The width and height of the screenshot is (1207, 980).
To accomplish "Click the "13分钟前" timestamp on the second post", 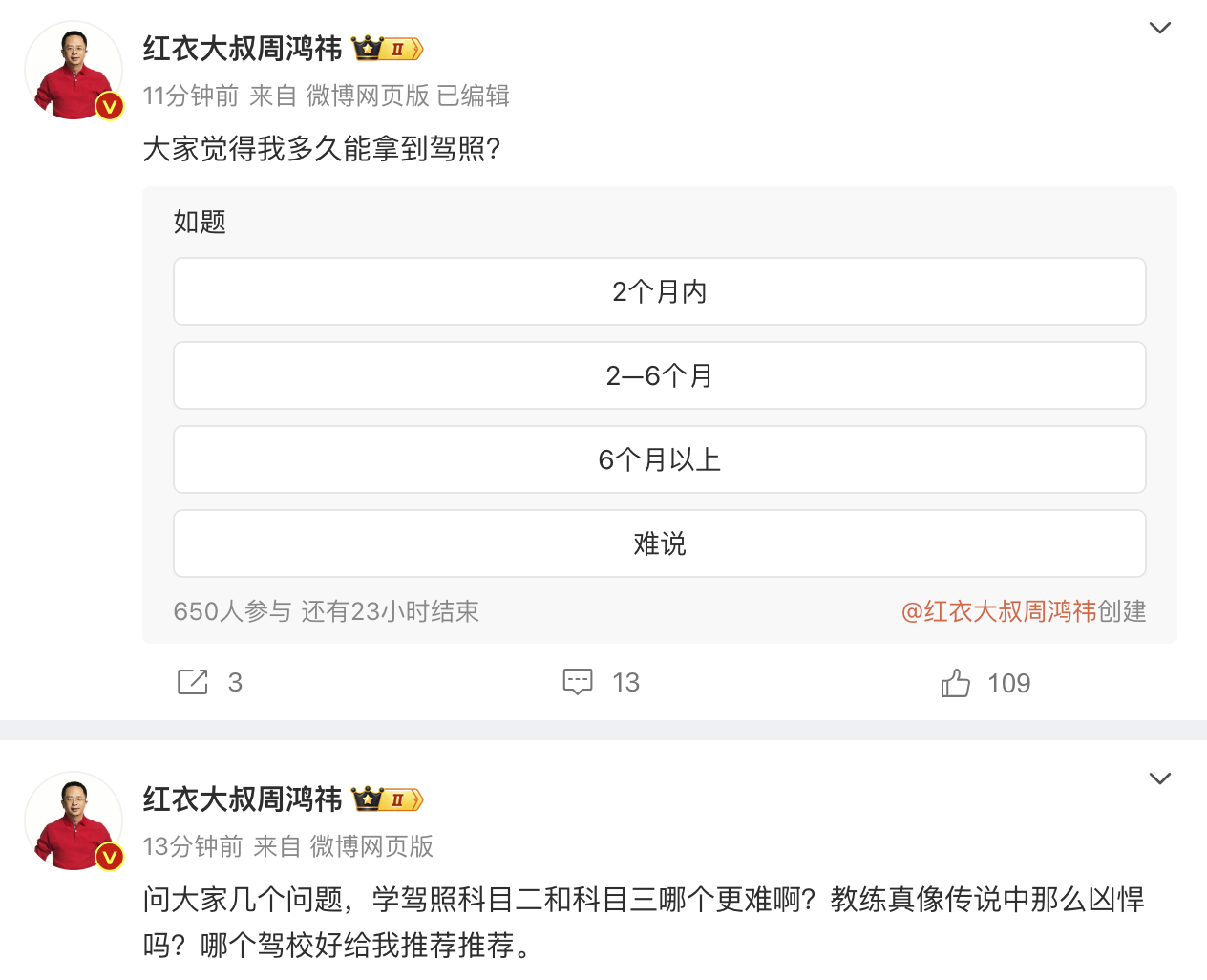I will point(193,846).
